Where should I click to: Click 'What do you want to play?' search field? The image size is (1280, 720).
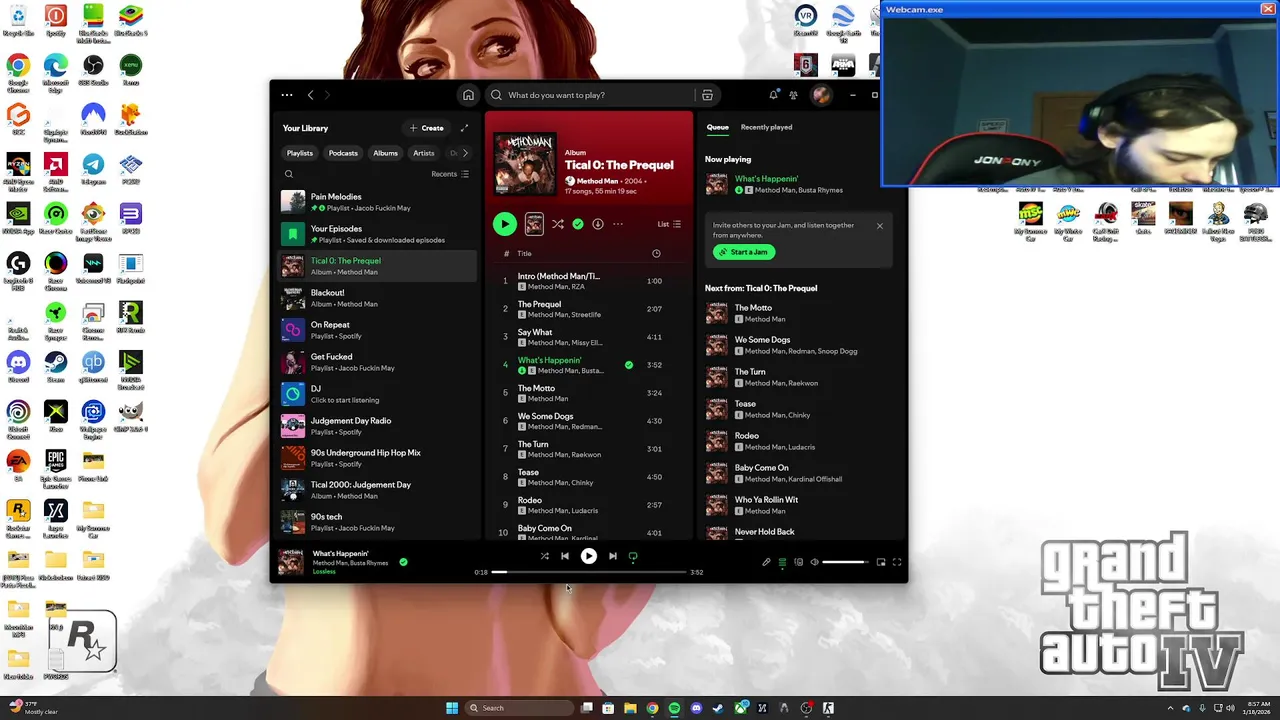click(x=590, y=95)
